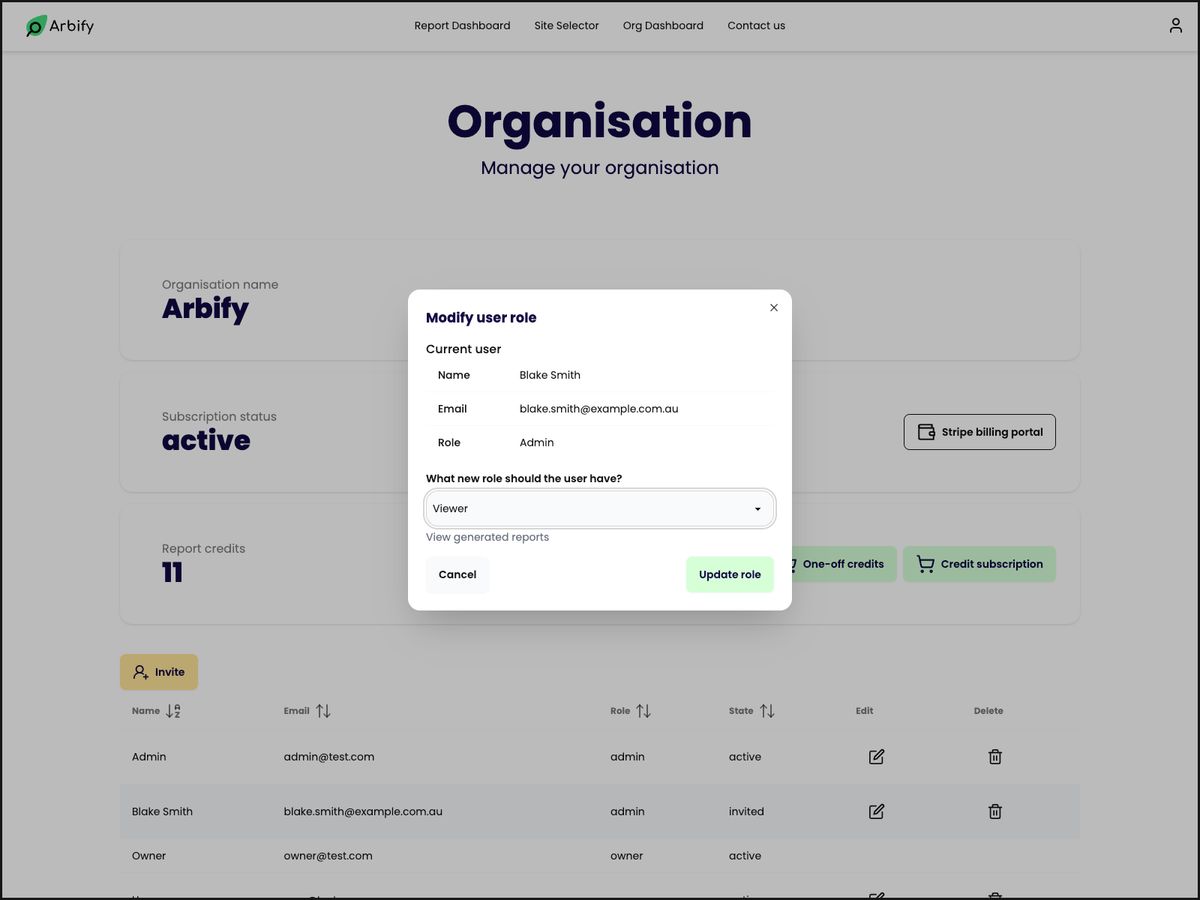Click the dropdown chevron next to Viewer

(757, 508)
